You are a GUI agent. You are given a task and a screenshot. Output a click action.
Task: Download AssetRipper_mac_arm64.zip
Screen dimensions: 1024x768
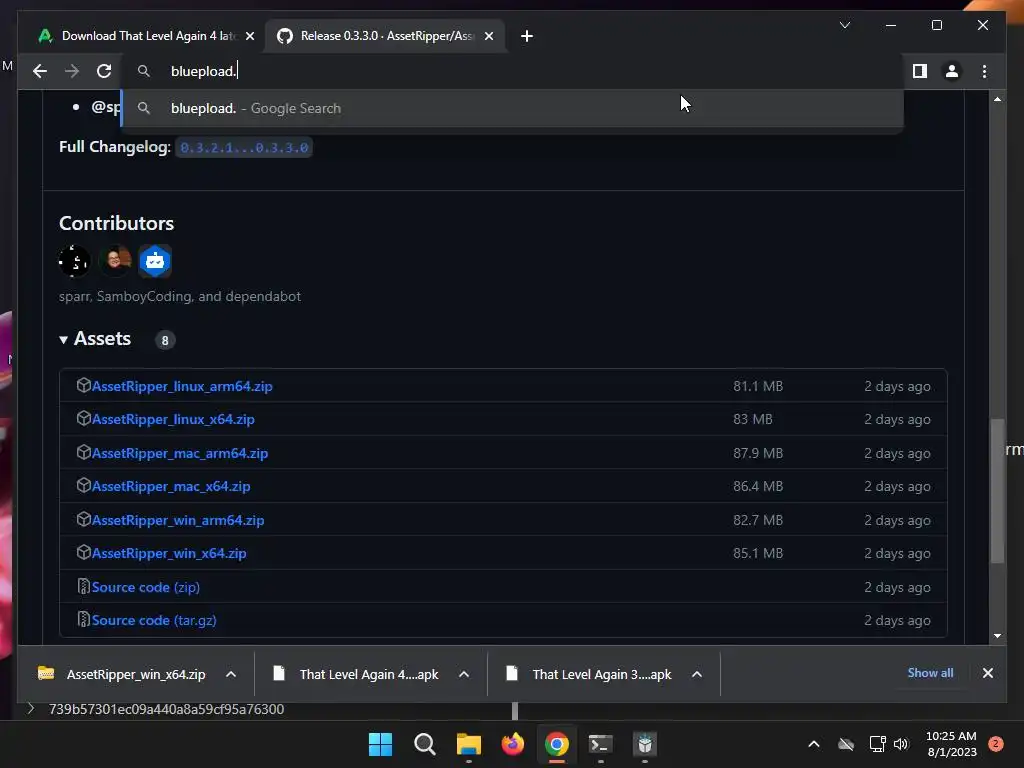point(180,453)
